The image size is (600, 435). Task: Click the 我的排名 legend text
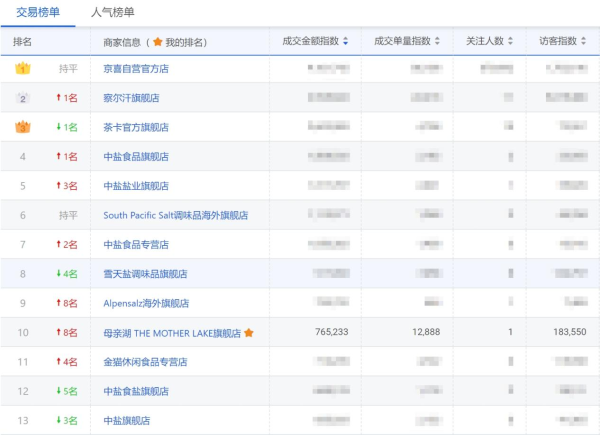tap(184, 42)
